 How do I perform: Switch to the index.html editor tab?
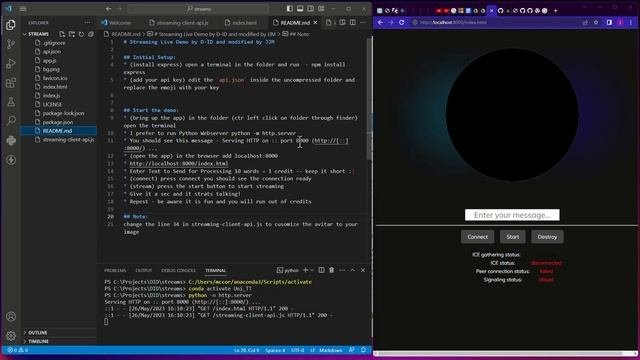[x=244, y=22]
